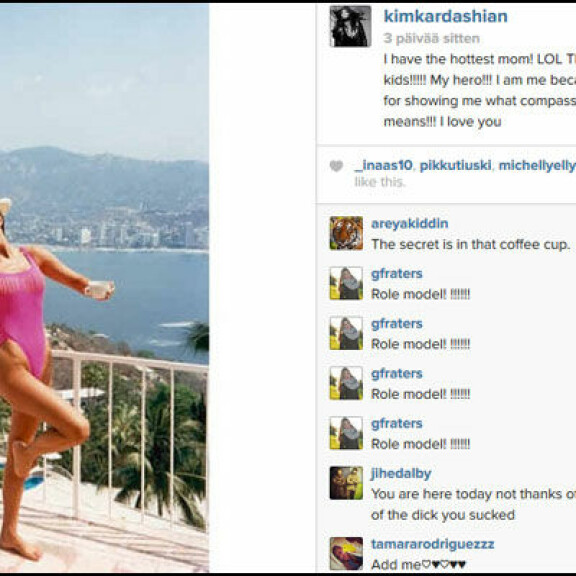
Task: Open jihedalby's profile avatar
Action: tap(346, 483)
